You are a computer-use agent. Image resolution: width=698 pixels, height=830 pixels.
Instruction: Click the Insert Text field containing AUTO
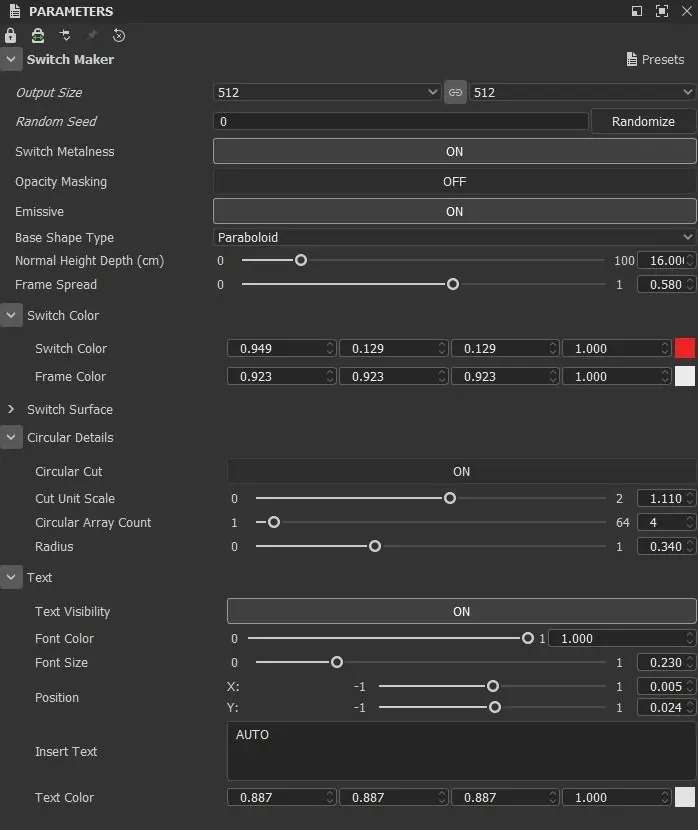[x=461, y=751]
